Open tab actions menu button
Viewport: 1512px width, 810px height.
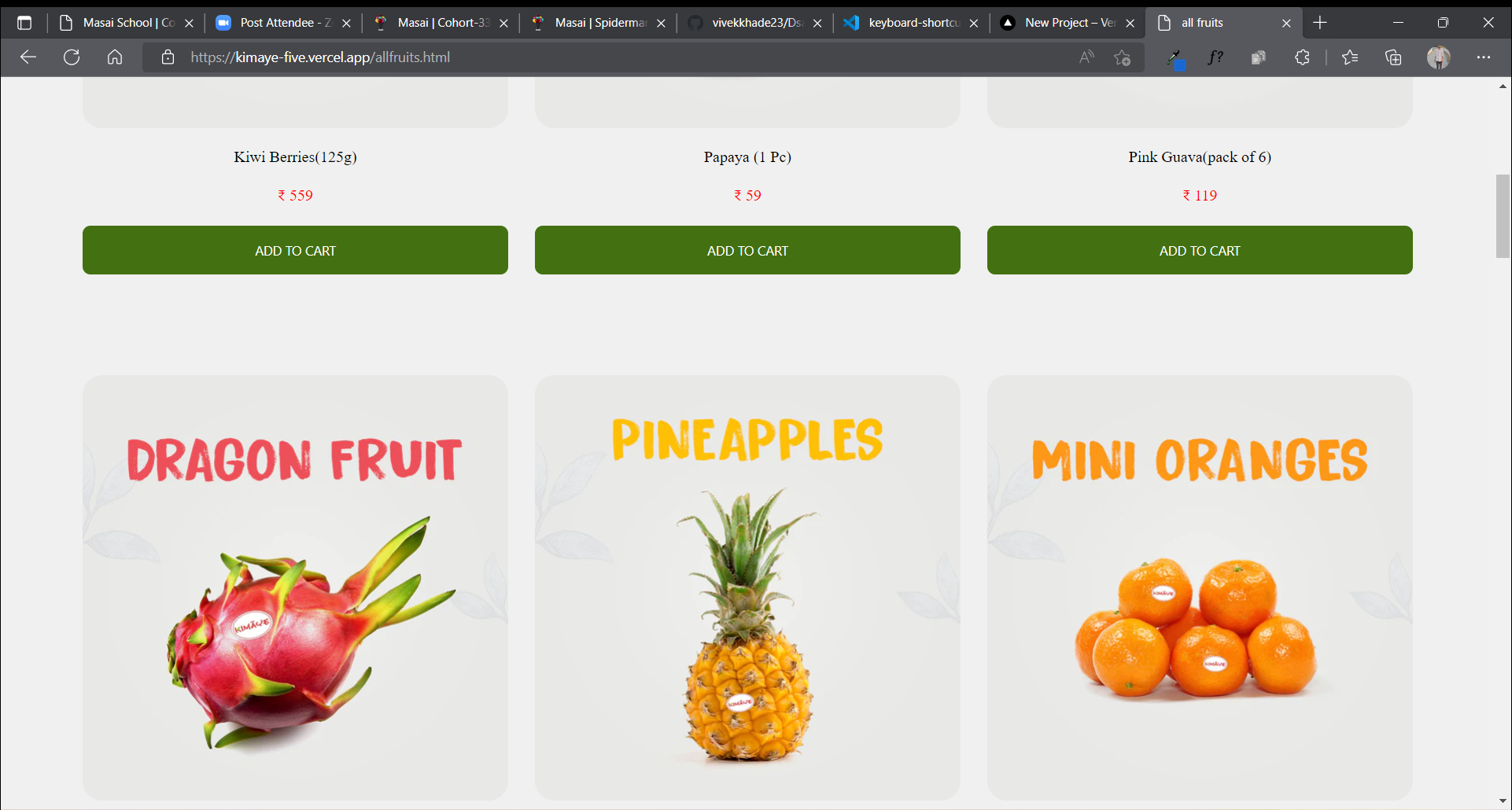click(24, 23)
